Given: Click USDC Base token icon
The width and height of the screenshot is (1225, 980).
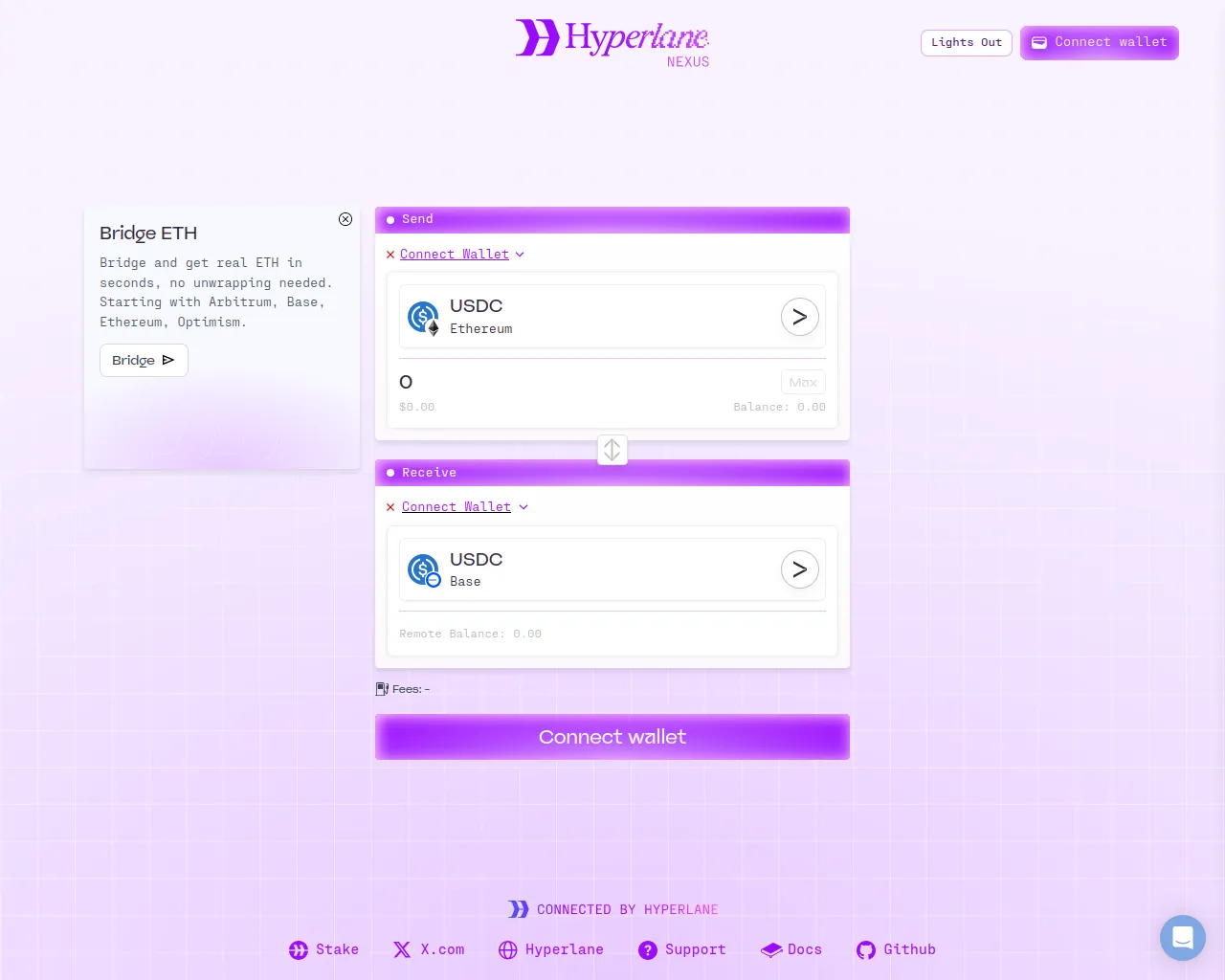Looking at the screenshot, I should click(x=424, y=570).
